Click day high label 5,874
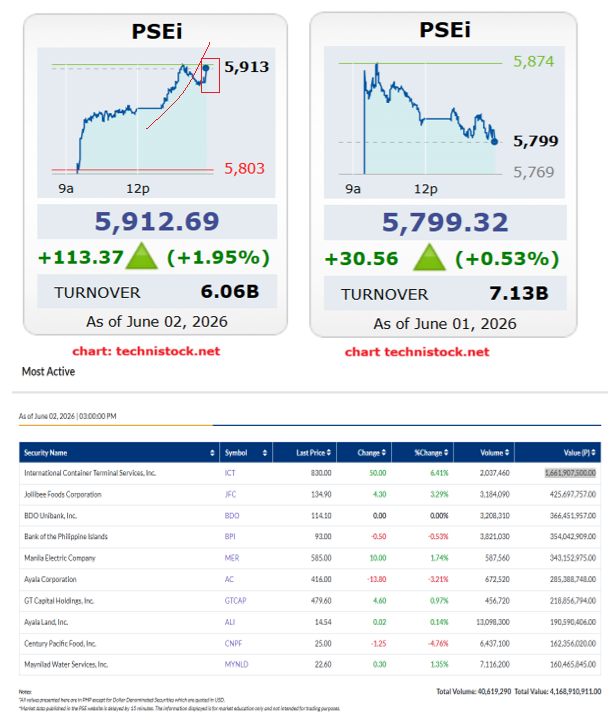Screen dimensions: 611x715 point(533,62)
